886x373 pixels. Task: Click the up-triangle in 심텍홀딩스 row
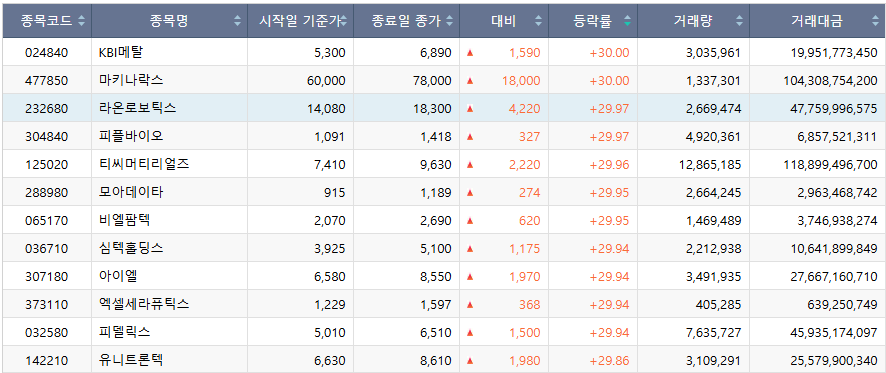[x=470, y=249]
